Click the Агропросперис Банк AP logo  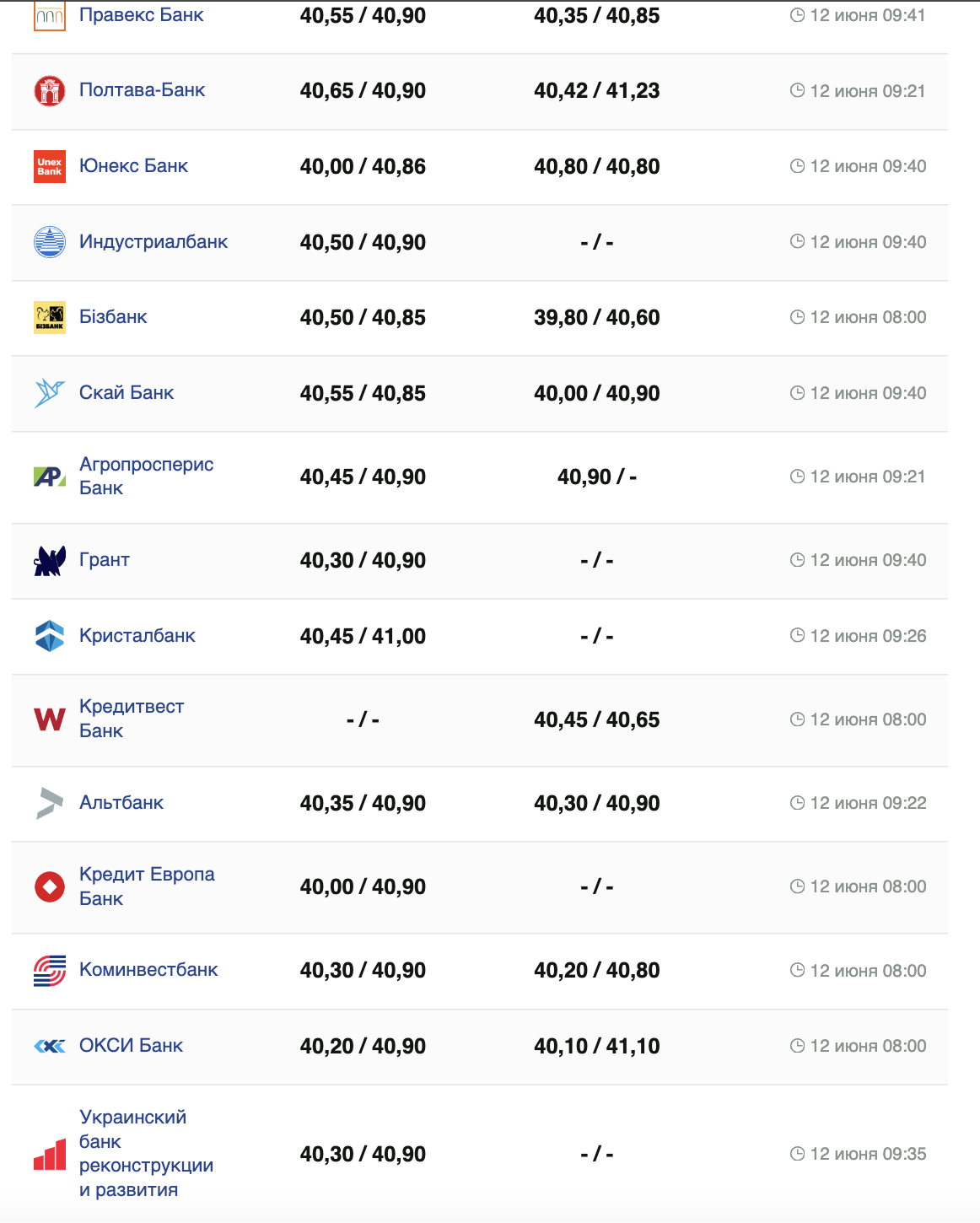point(50,477)
